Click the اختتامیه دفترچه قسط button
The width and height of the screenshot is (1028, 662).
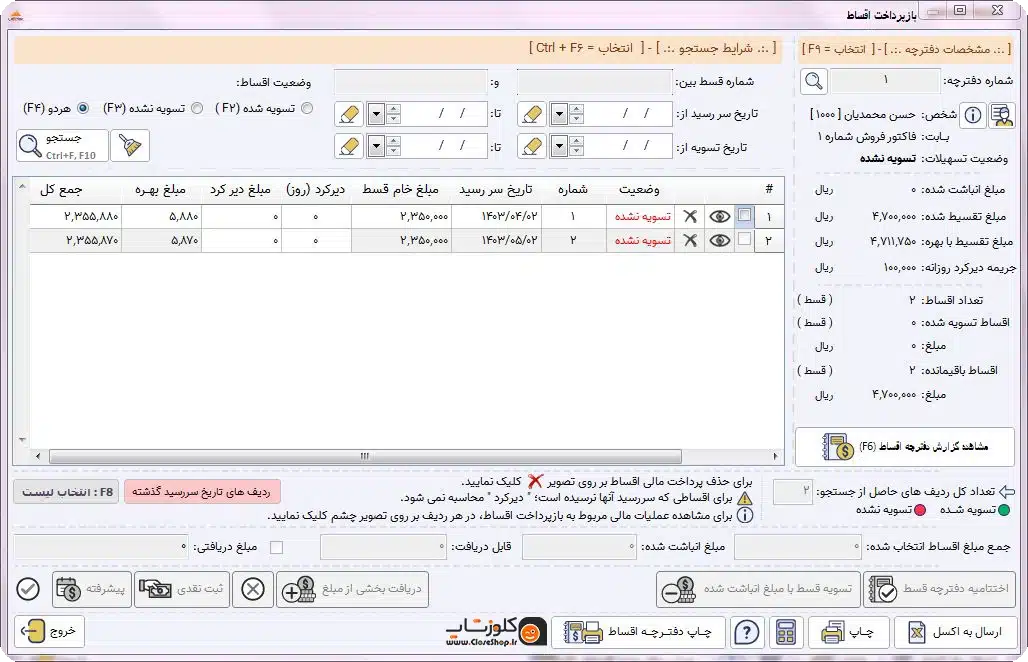tap(939, 589)
